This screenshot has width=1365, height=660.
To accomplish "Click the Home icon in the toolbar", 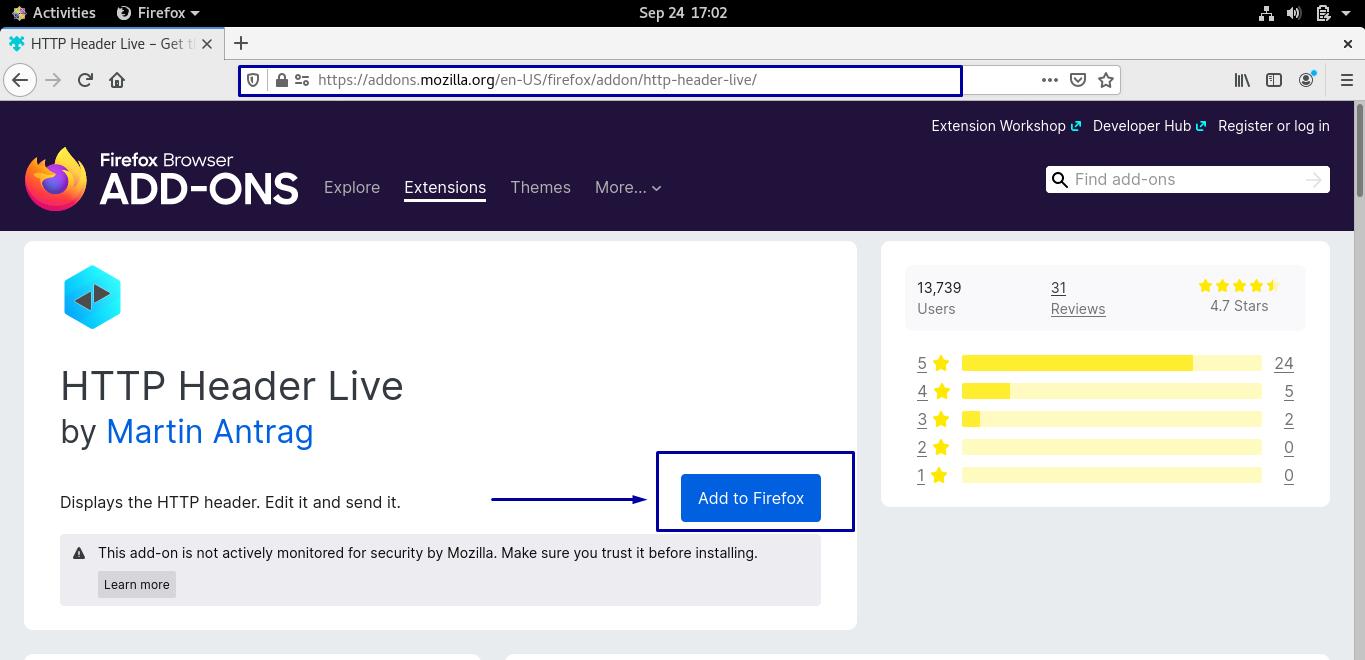I will tap(116, 80).
